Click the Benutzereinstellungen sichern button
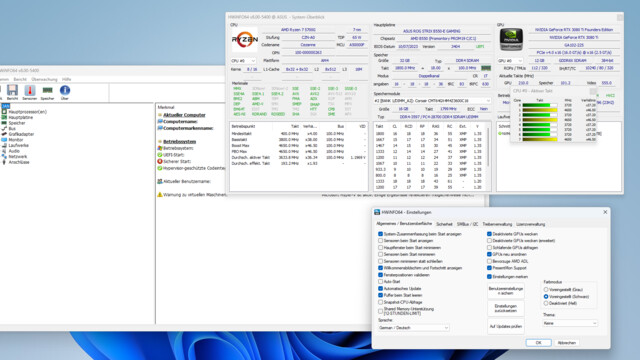 506,291
